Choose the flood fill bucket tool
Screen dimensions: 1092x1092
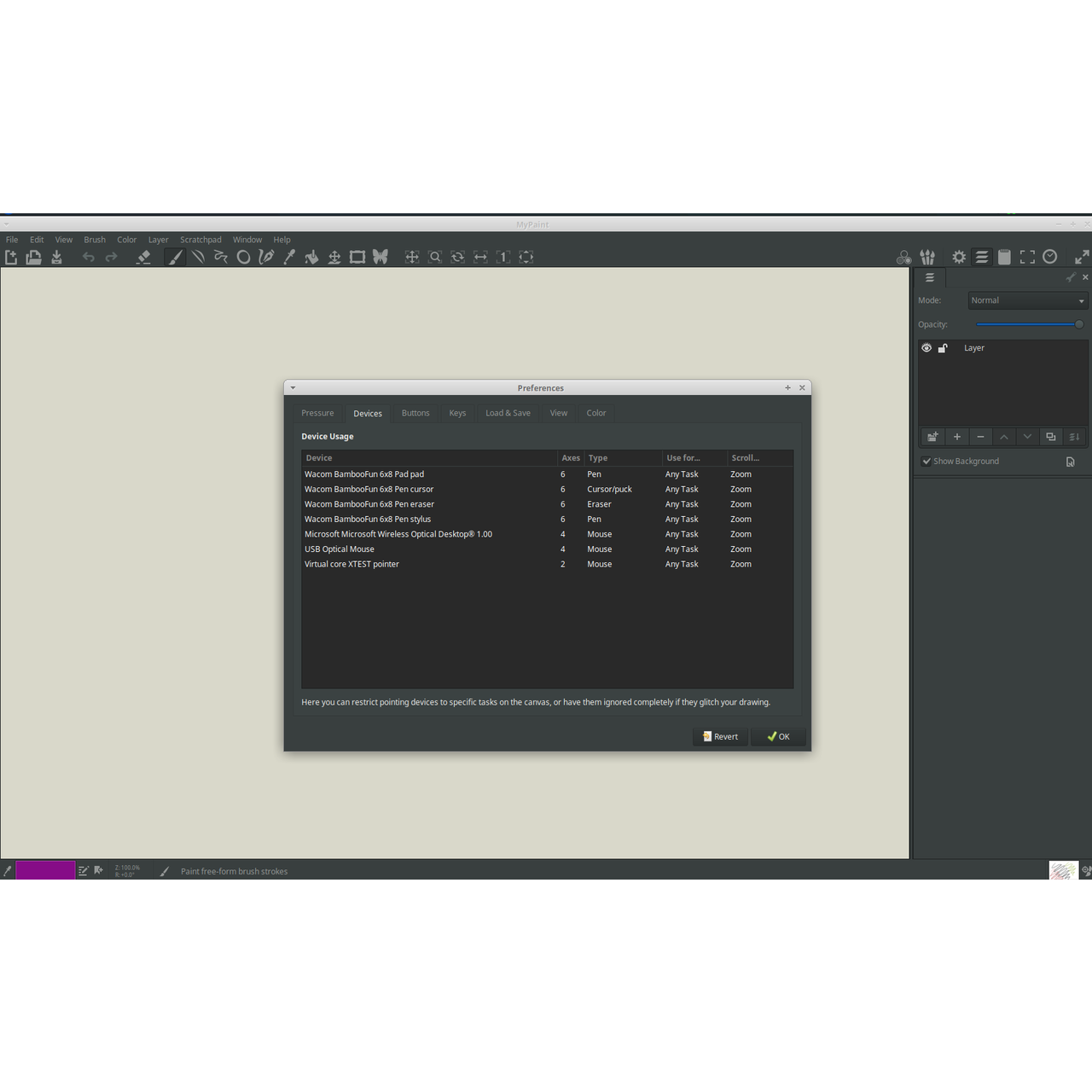click(311, 257)
